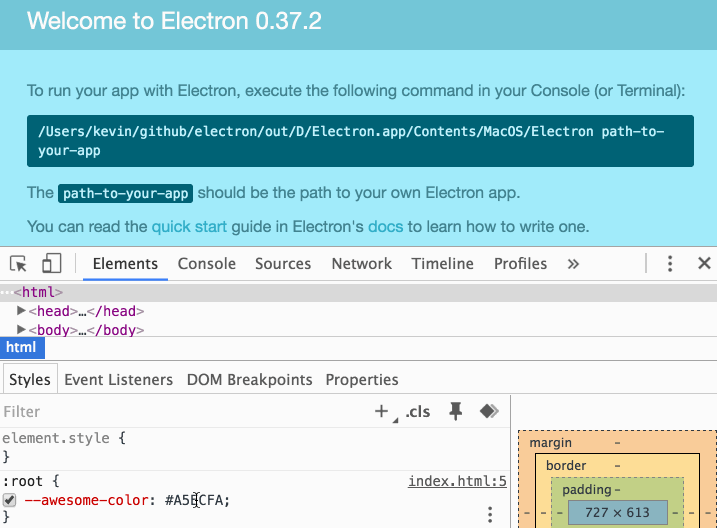Select the html node in DOM tree
This screenshot has width=717, height=528.
tap(358, 292)
